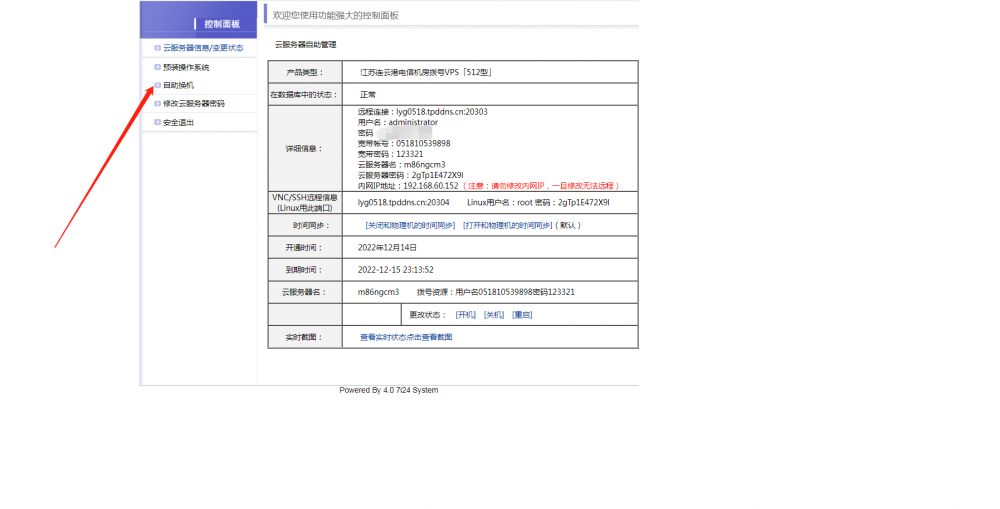Click the 宽带帐号 051810539898 line
The image size is (1000, 509).
pyautogui.click(x=404, y=144)
